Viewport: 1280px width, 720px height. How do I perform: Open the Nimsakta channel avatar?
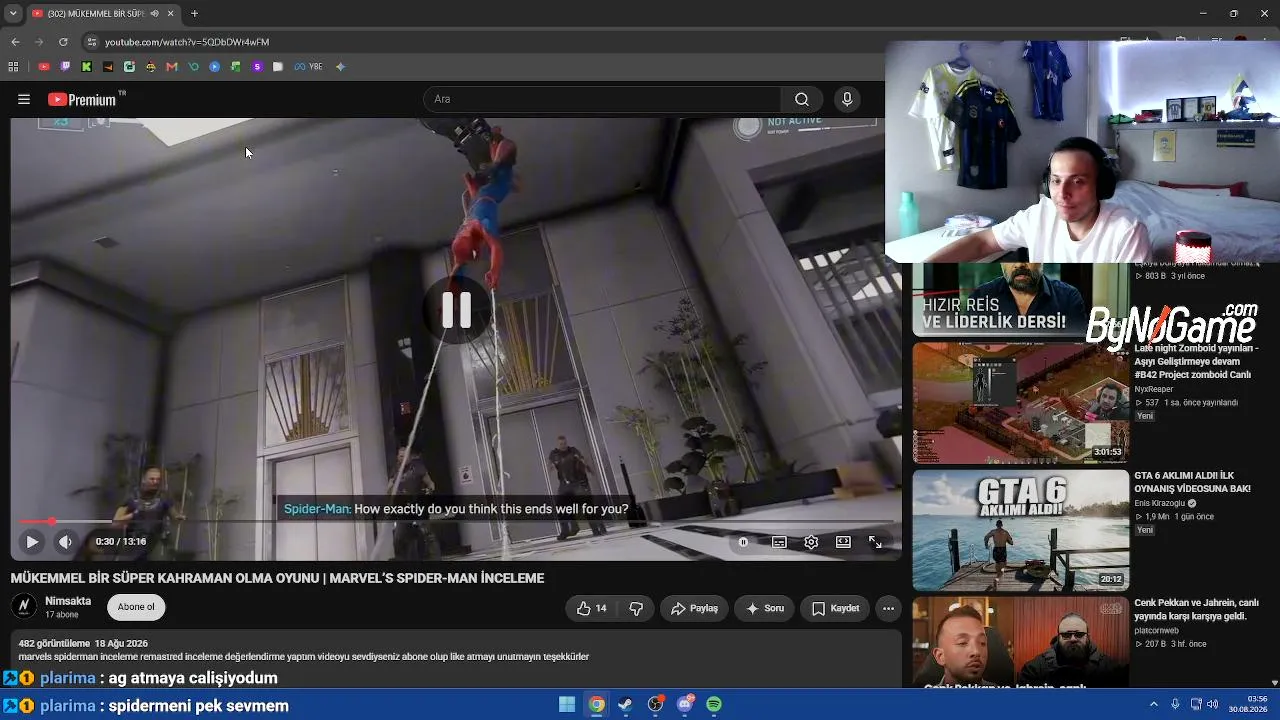point(24,607)
